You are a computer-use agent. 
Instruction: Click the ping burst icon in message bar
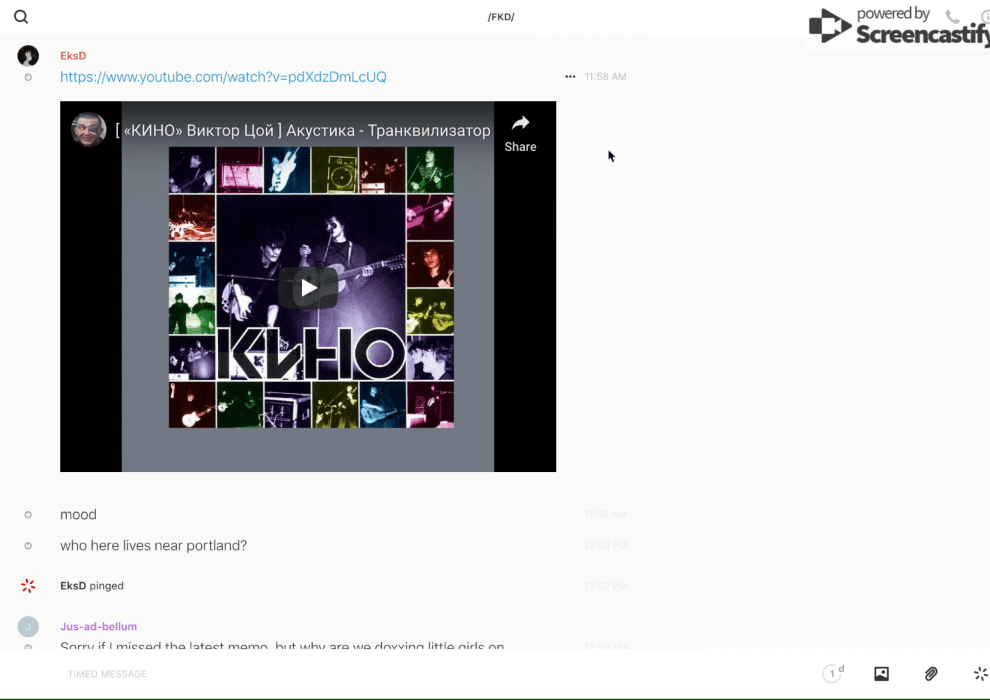pos(980,674)
